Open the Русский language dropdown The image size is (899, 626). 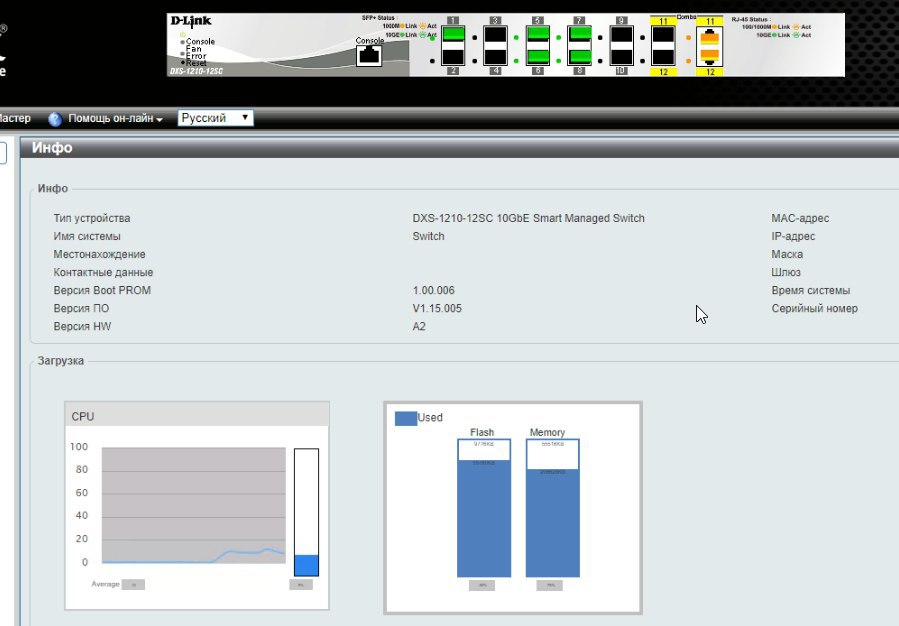point(215,118)
